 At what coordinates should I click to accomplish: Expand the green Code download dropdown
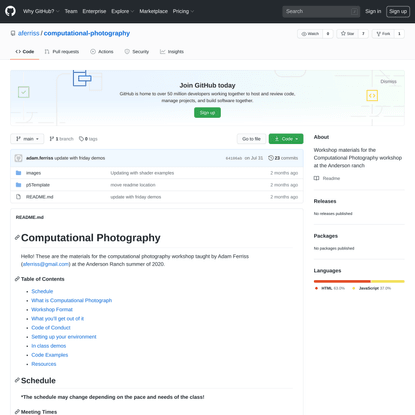[286, 139]
